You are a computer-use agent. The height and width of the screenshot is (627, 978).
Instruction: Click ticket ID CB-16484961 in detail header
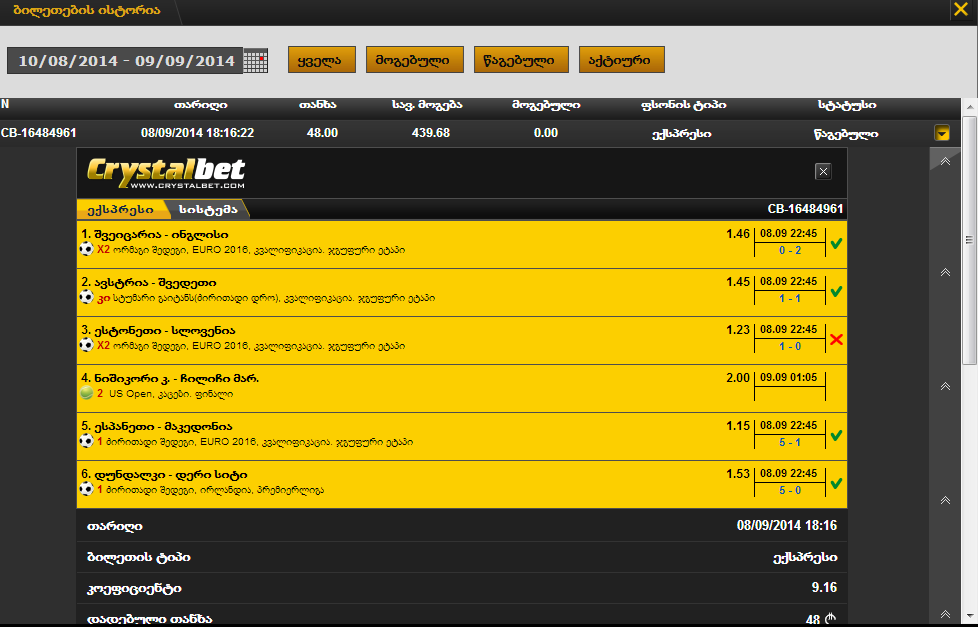[805, 209]
